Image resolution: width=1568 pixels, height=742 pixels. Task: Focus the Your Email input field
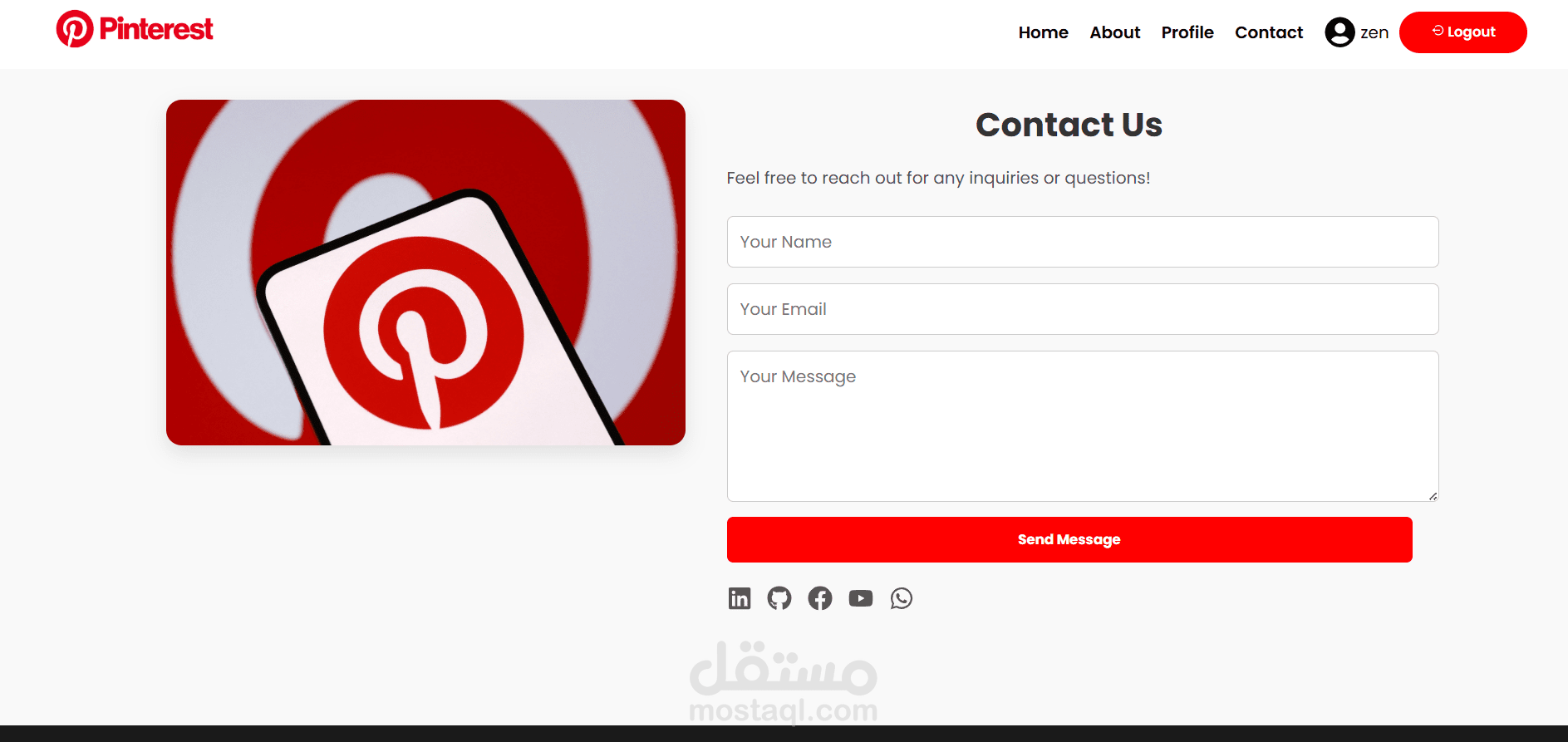[1083, 309]
